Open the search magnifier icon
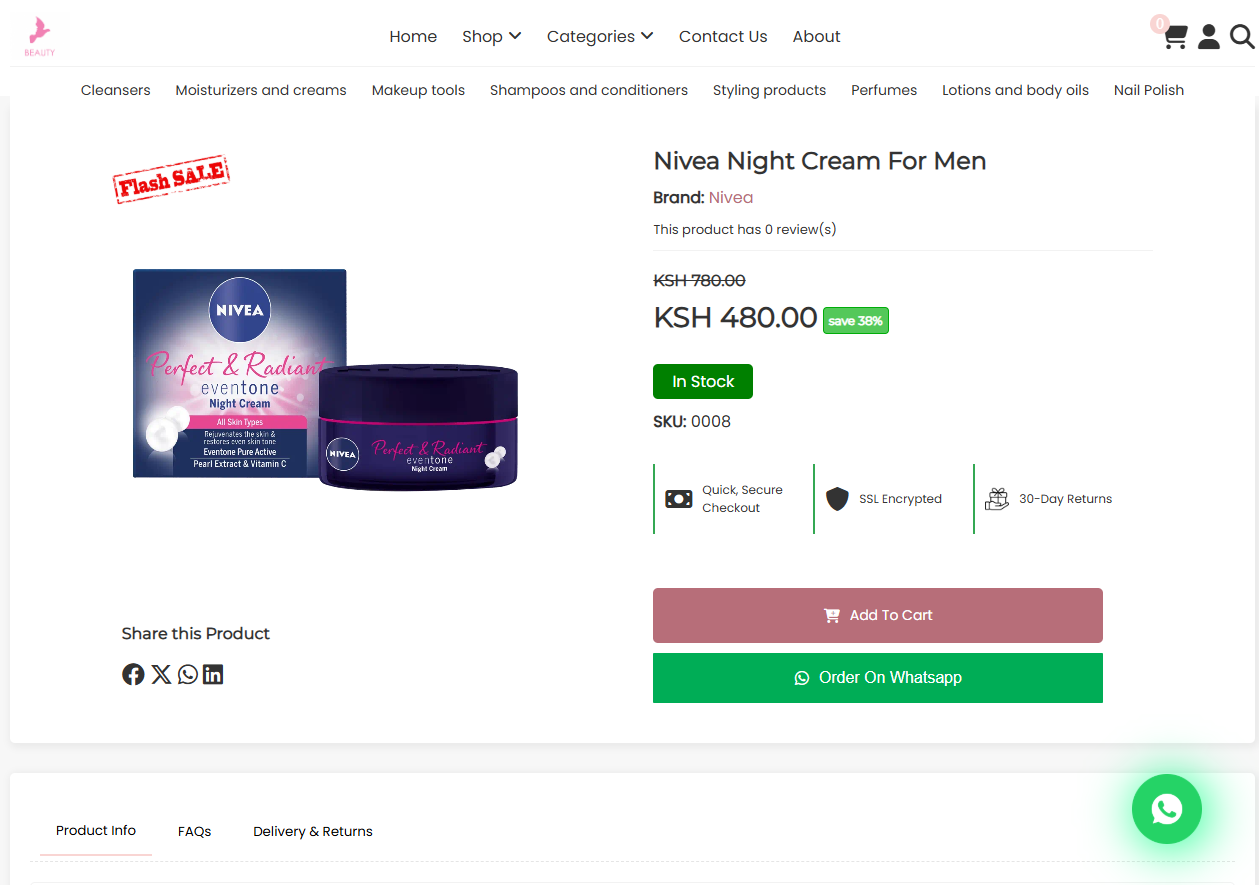 click(x=1242, y=37)
